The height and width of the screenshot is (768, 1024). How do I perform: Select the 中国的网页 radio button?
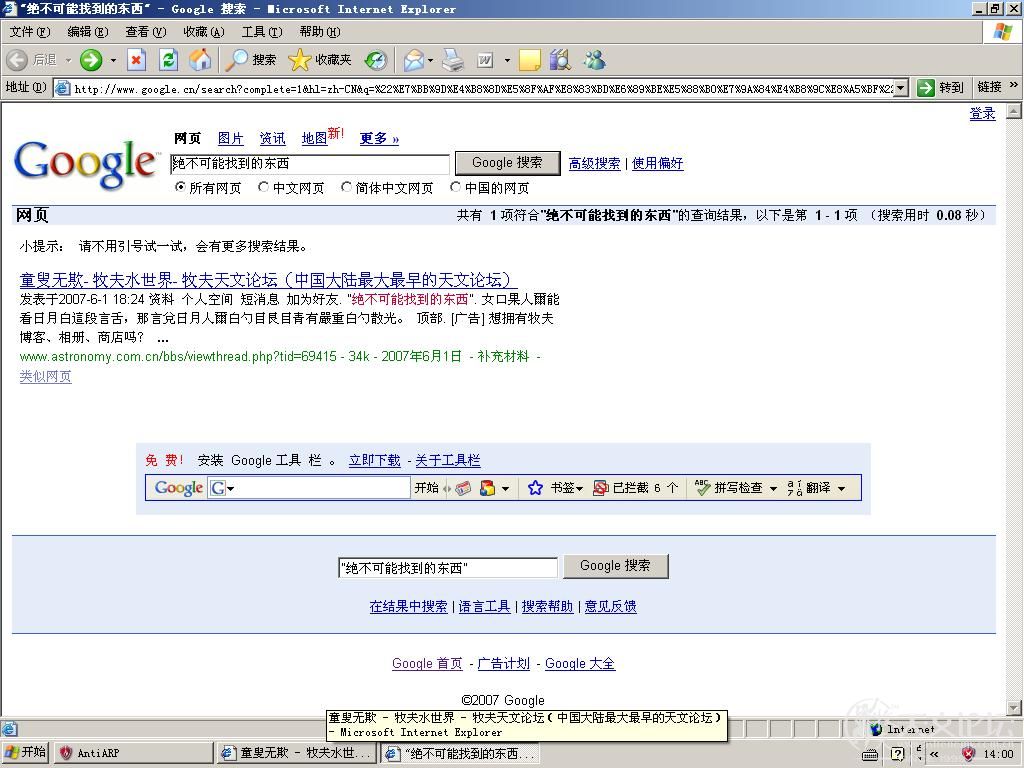click(455, 187)
